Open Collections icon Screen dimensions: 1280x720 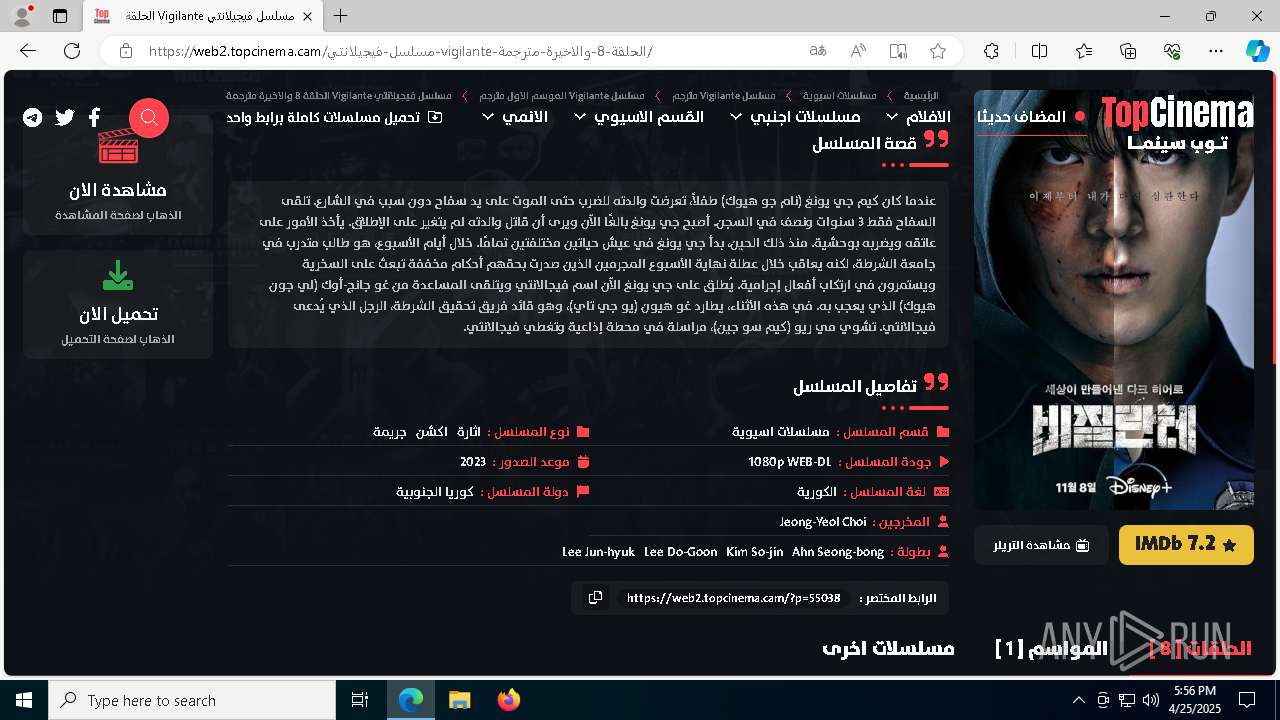1128,51
